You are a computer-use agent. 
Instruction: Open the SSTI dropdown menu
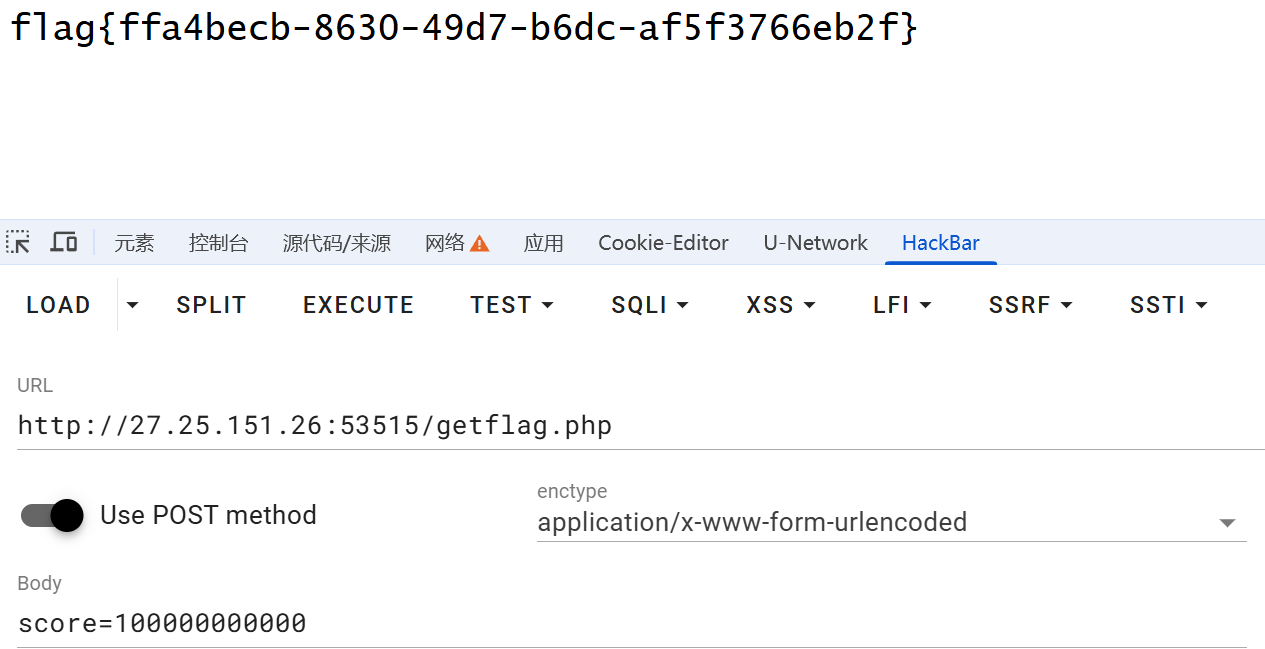1169,305
